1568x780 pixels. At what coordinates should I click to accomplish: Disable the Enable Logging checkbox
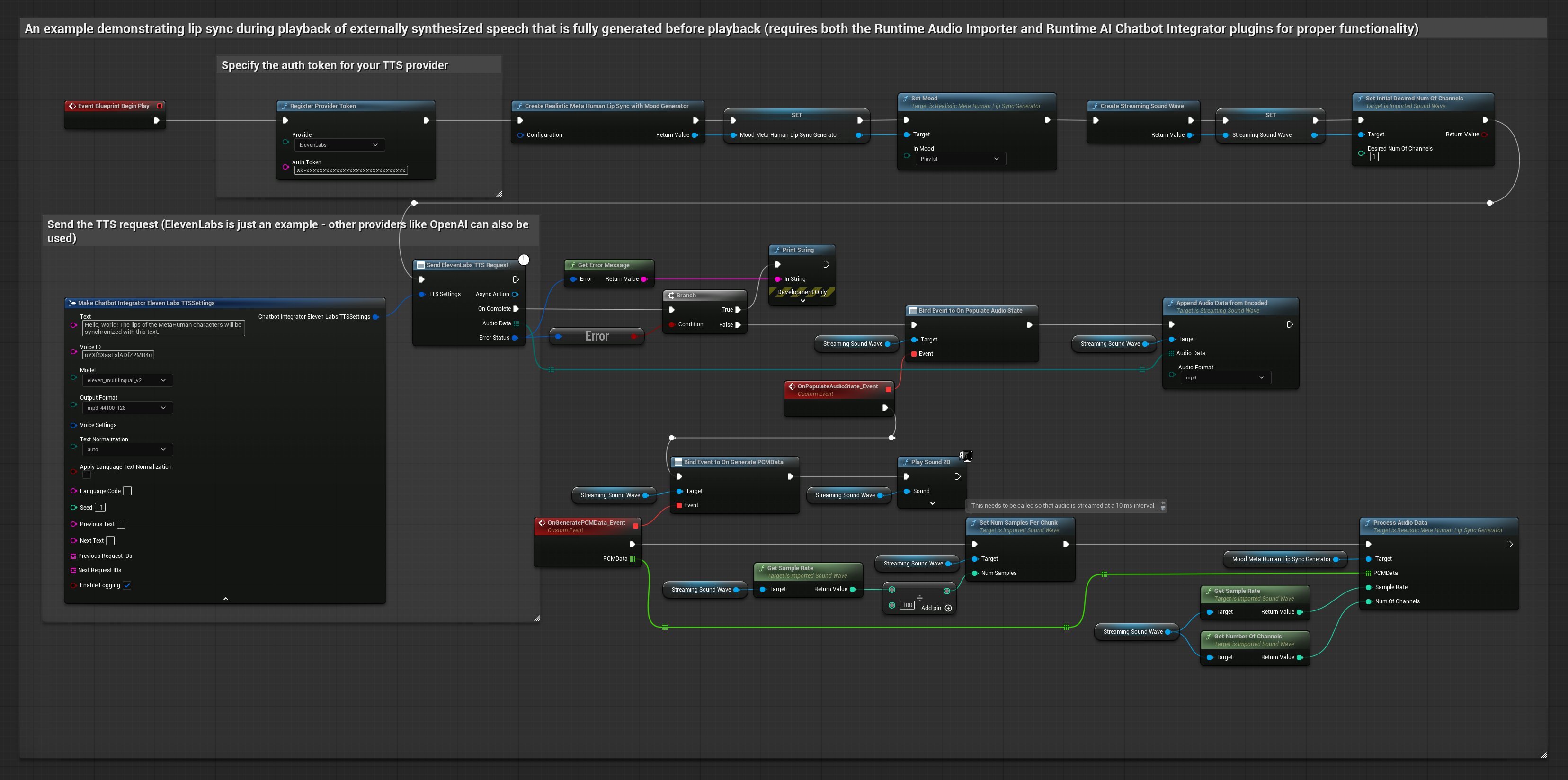(x=127, y=585)
